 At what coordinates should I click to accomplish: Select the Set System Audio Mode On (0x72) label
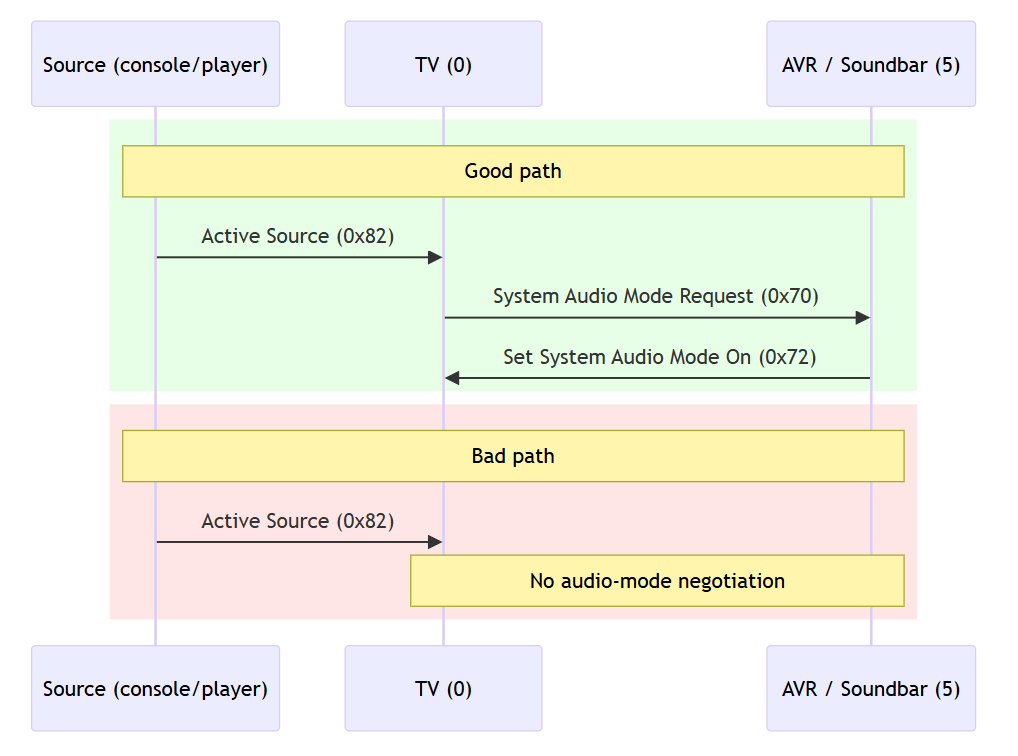pyautogui.click(x=659, y=357)
